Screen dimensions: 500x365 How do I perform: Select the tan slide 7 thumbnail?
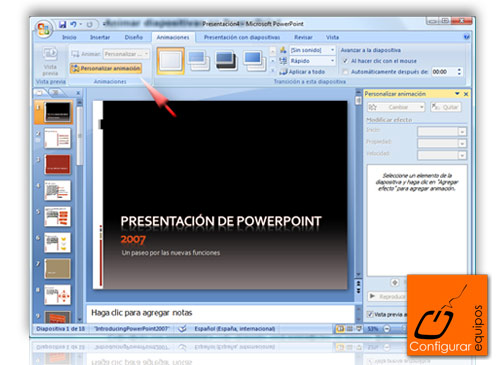(57, 268)
